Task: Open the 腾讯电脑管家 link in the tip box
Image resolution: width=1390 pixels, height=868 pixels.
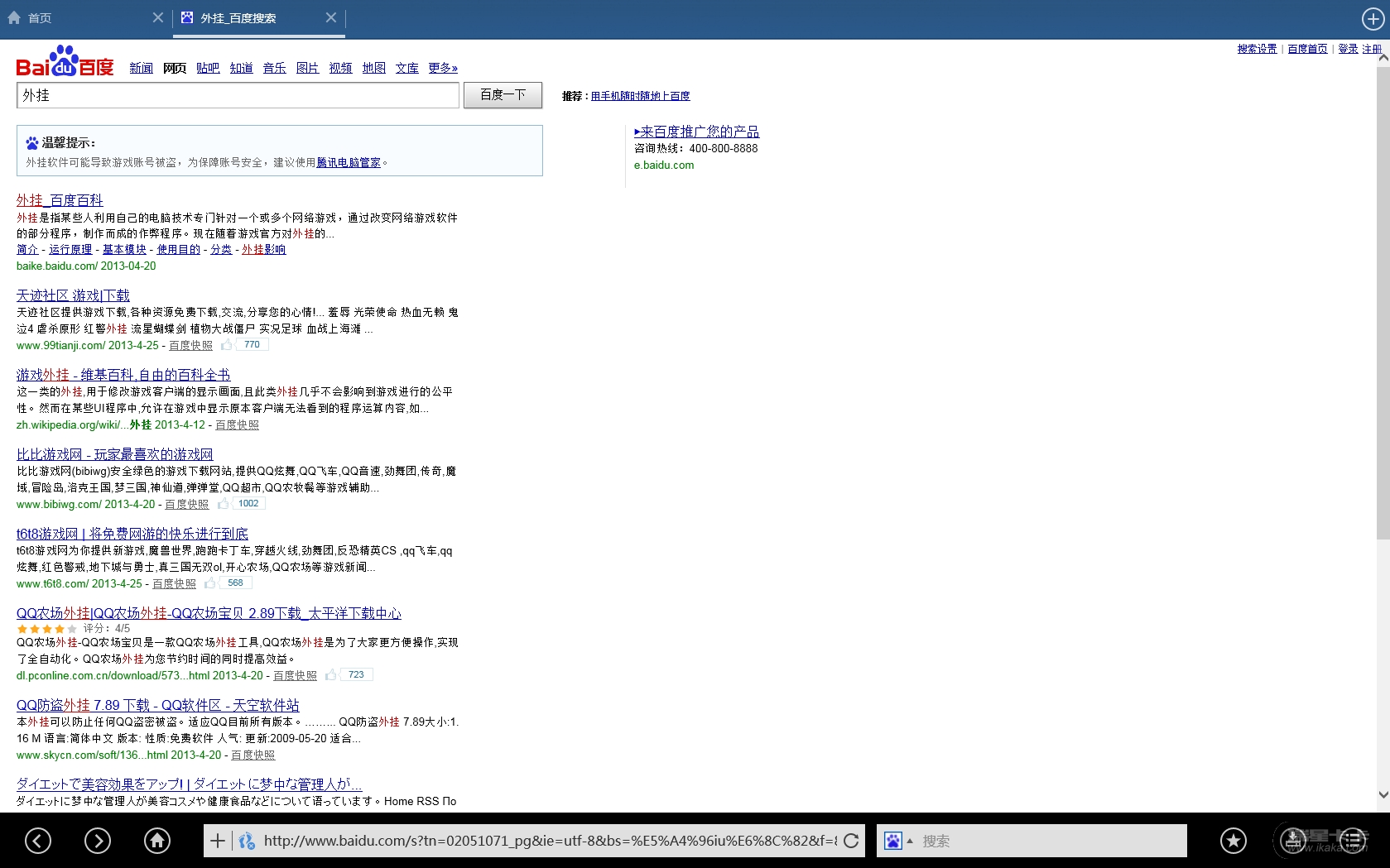Action: (x=349, y=162)
